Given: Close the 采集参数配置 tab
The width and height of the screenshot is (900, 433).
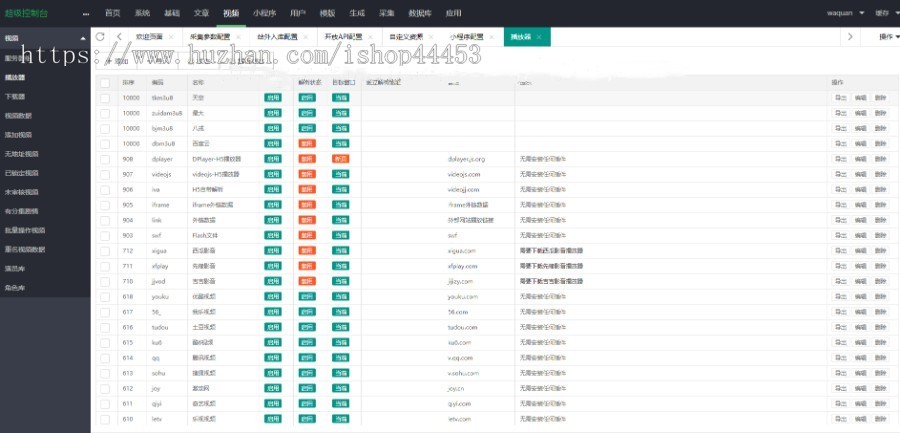Looking at the screenshot, I should 238,37.
